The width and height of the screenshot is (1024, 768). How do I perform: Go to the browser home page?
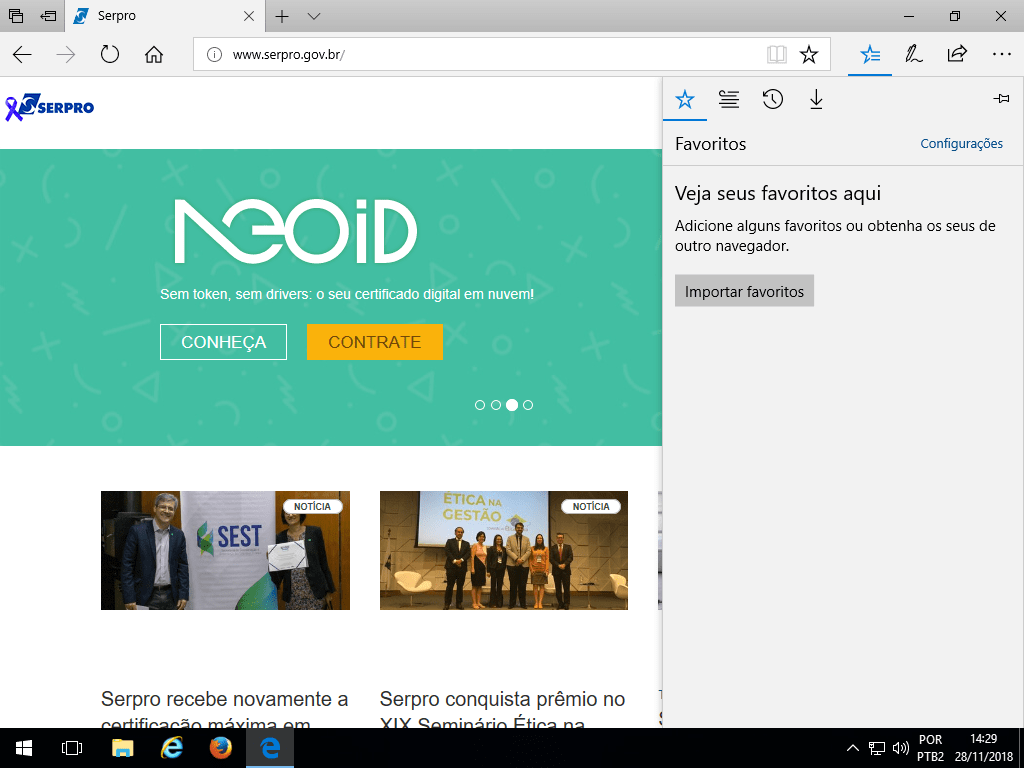pos(154,55)
